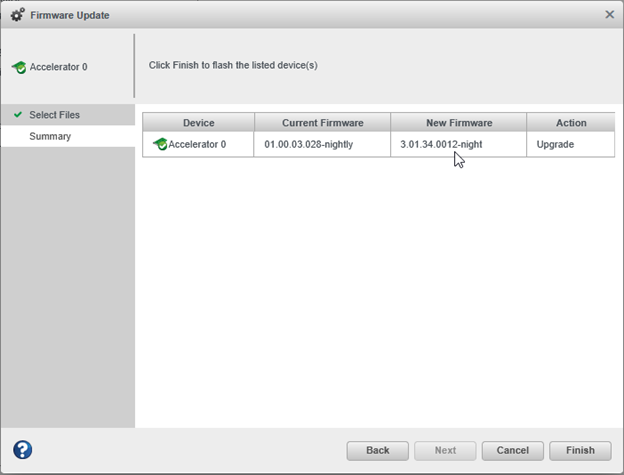Click the Firmware Update gear icon

coord(17,15)
